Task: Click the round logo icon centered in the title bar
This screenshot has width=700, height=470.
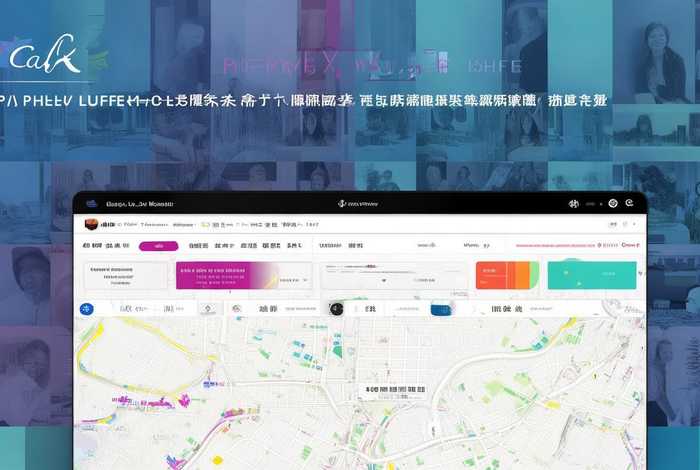Action: pos(342,204)
